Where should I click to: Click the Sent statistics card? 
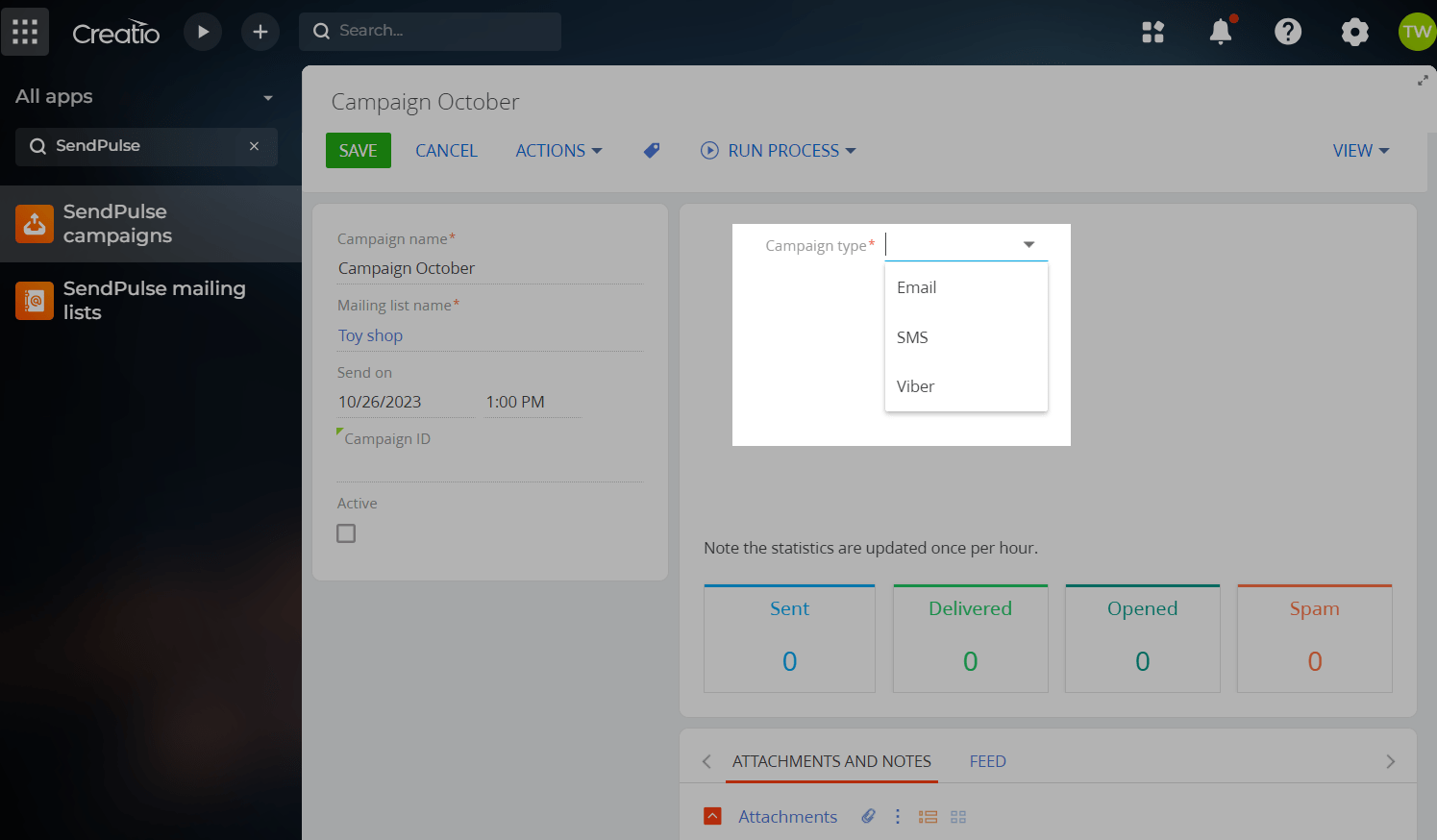point(789,639)
